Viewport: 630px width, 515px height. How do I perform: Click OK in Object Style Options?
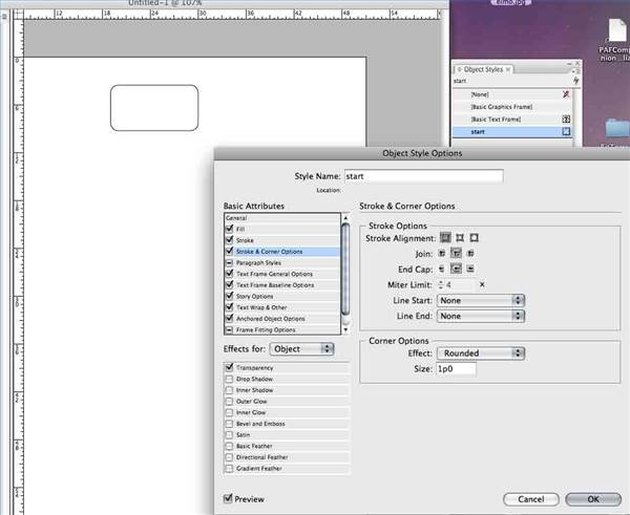(x=593, y=499)
